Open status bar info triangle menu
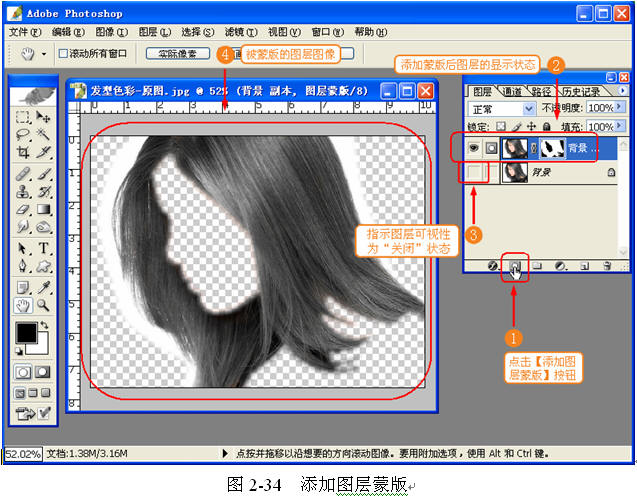637x497 pixels. point(225,453)
